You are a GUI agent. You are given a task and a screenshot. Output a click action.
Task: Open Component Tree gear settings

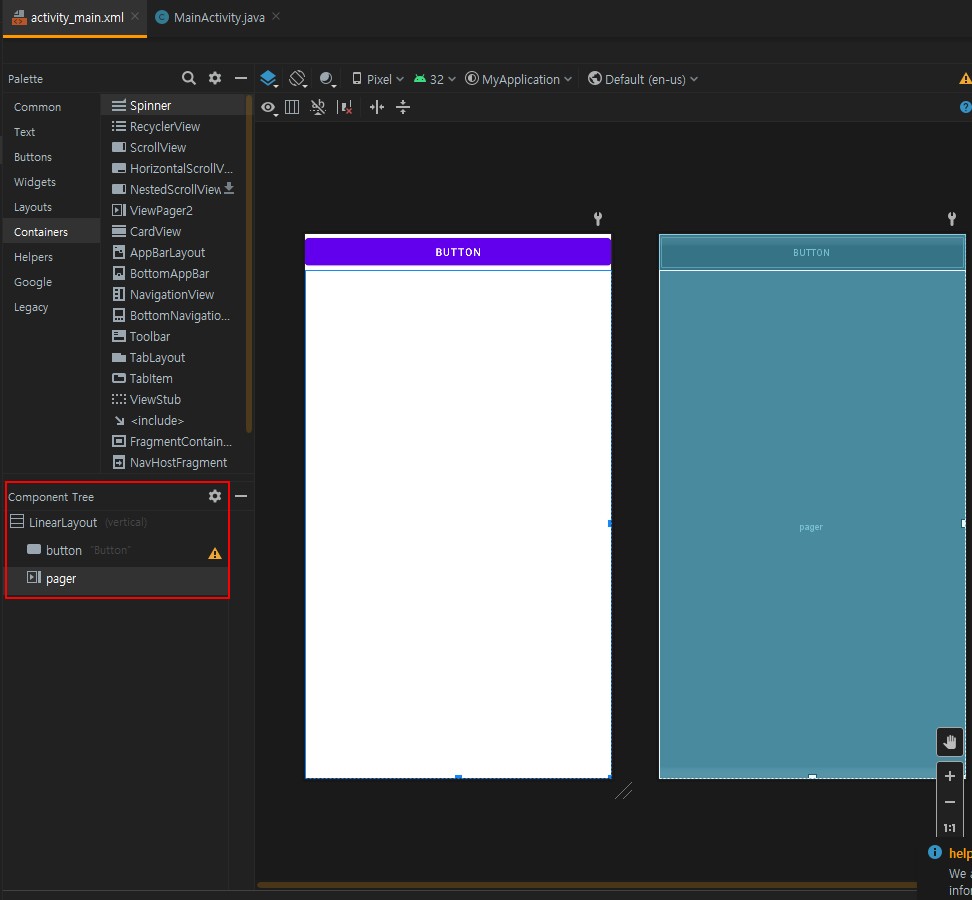coord(214,496)
